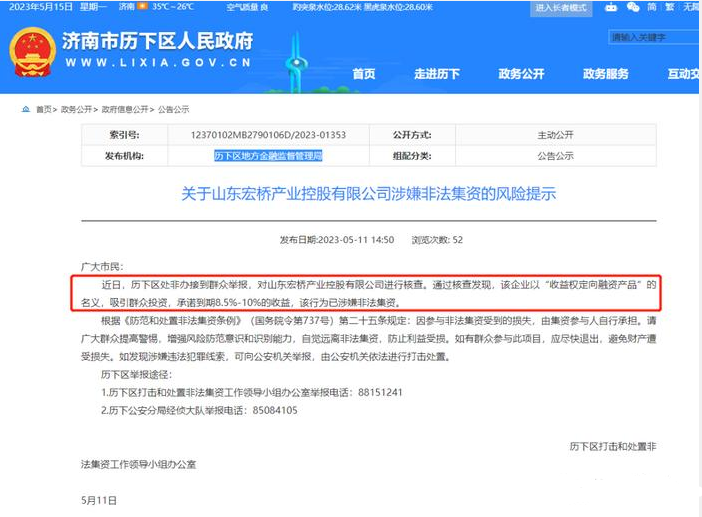
Task: Click the 浏览次数: 52 view count
Action: tap(437, 240)
